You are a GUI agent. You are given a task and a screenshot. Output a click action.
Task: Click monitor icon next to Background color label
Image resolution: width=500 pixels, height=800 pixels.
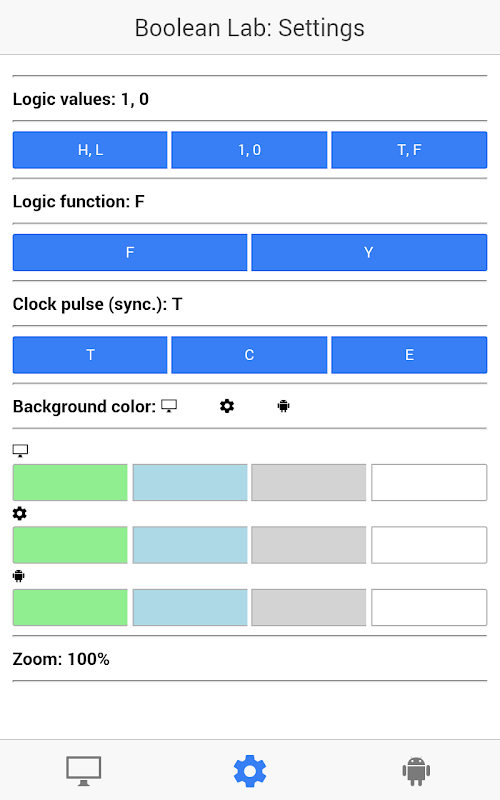pyautogui.click(x=169, y=406)
